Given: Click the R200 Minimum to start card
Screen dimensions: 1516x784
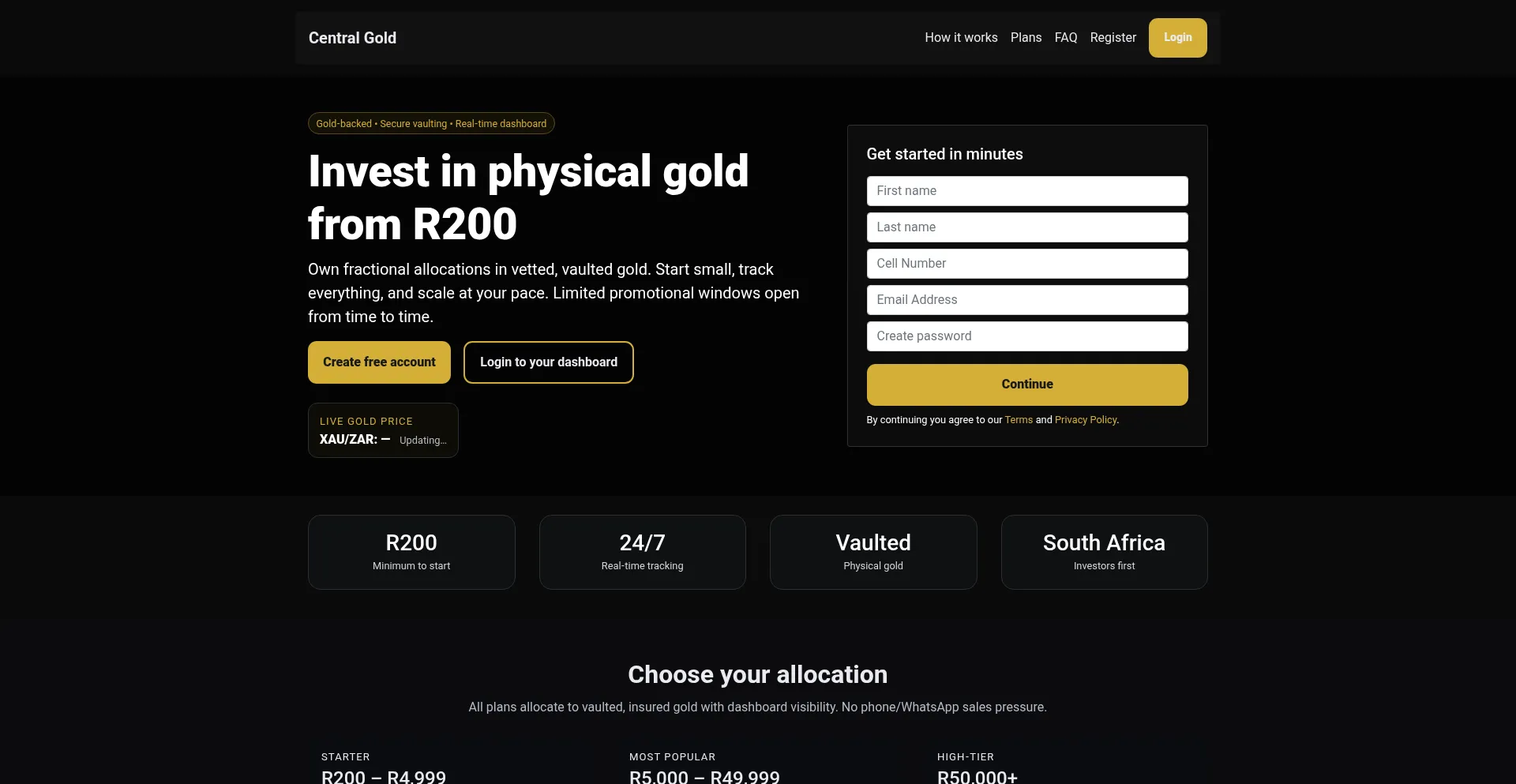Looking at the screenshot, I should (x=411, y=552).
